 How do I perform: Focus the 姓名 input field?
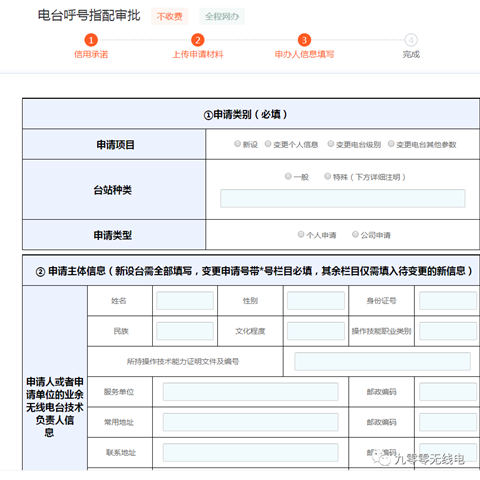185,301
